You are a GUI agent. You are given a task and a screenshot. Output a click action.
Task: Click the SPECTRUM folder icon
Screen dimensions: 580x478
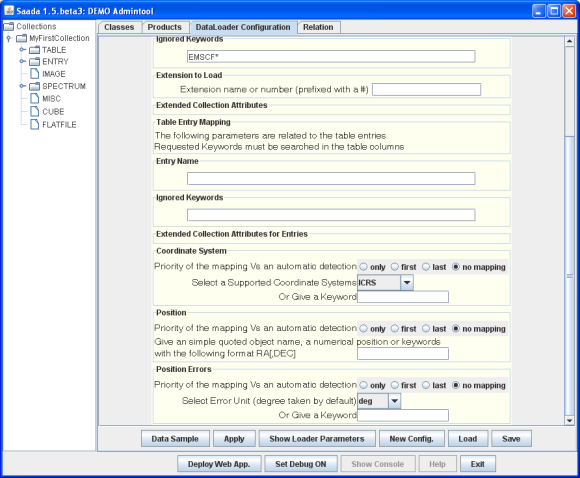(34, 86)
